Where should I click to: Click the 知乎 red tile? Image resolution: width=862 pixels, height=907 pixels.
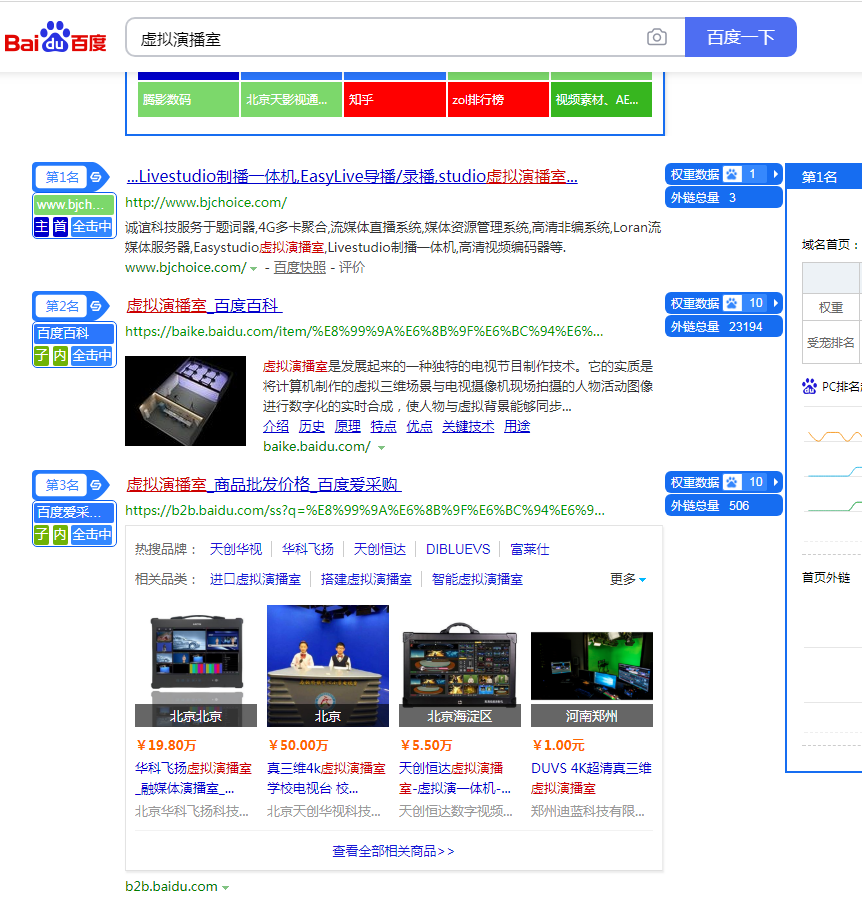(x=395, y=99)
